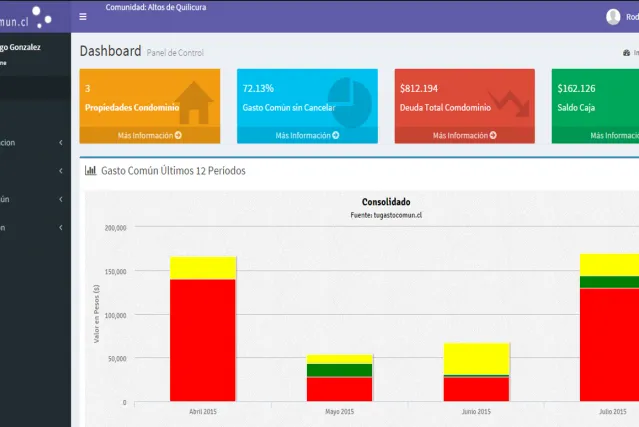Click the Mayo 2015 axis label
This screenshot has width=639, height=427.
pos(339,412)
